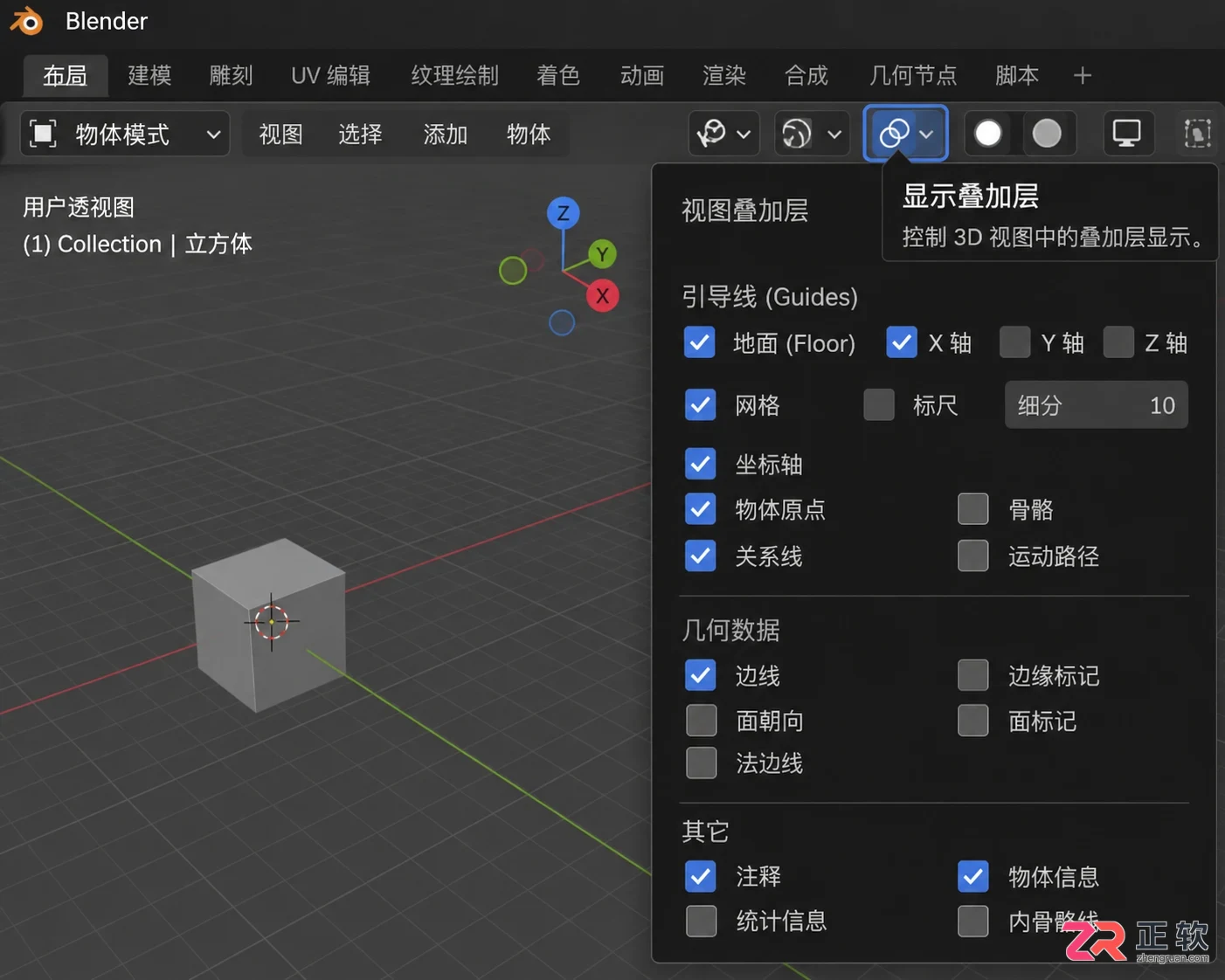1225x980 pixels.
Task: Click the X axis gizmo handle
Action: coord(603,296)
